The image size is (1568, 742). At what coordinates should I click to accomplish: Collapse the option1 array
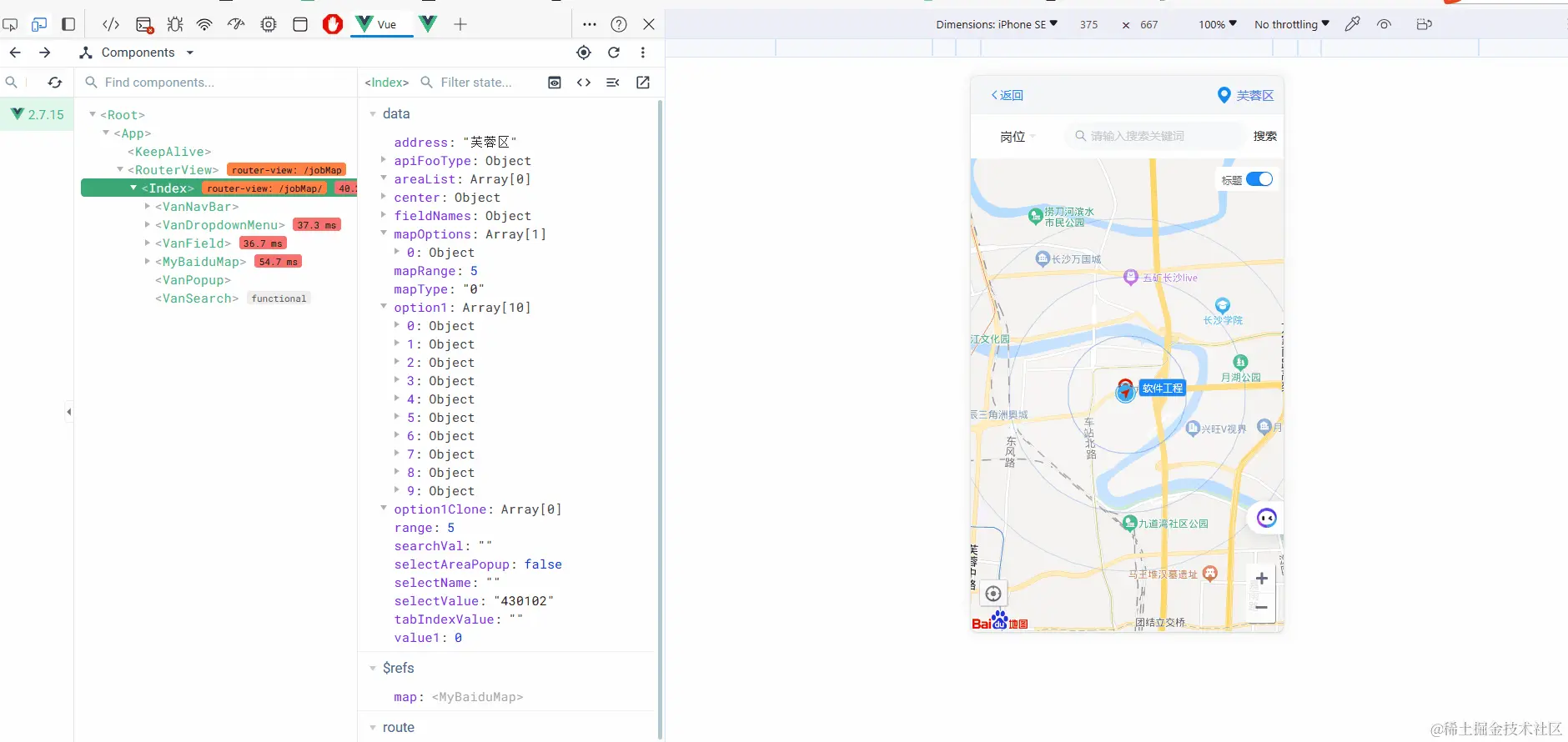pyautogui.click(x=384, y=307)
